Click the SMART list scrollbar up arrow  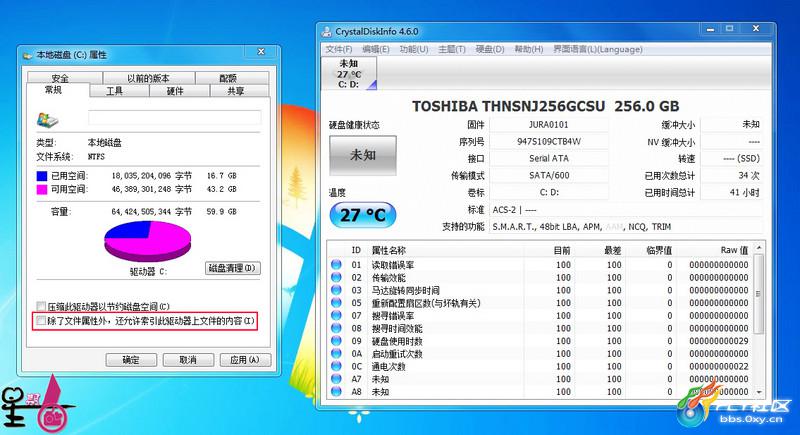pos(759,247)
